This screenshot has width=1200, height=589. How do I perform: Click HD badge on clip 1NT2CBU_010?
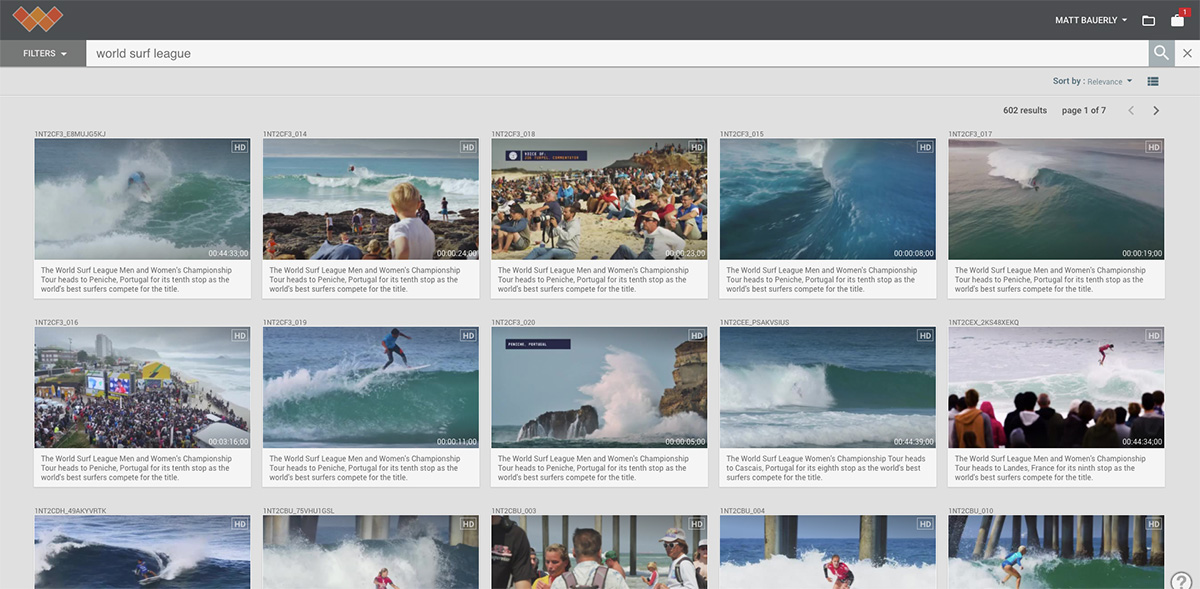pos(1153,524)
